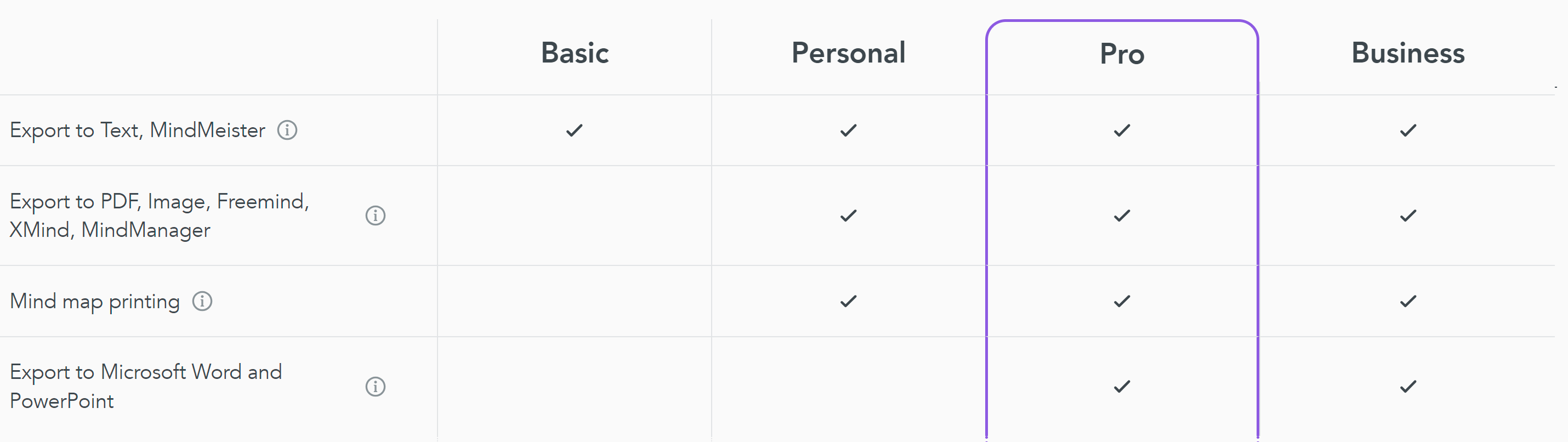The height and width of the screenshot is (442, 1568).
Task: Click Personal checkmark for PDF export row
Action: [849, 216]
